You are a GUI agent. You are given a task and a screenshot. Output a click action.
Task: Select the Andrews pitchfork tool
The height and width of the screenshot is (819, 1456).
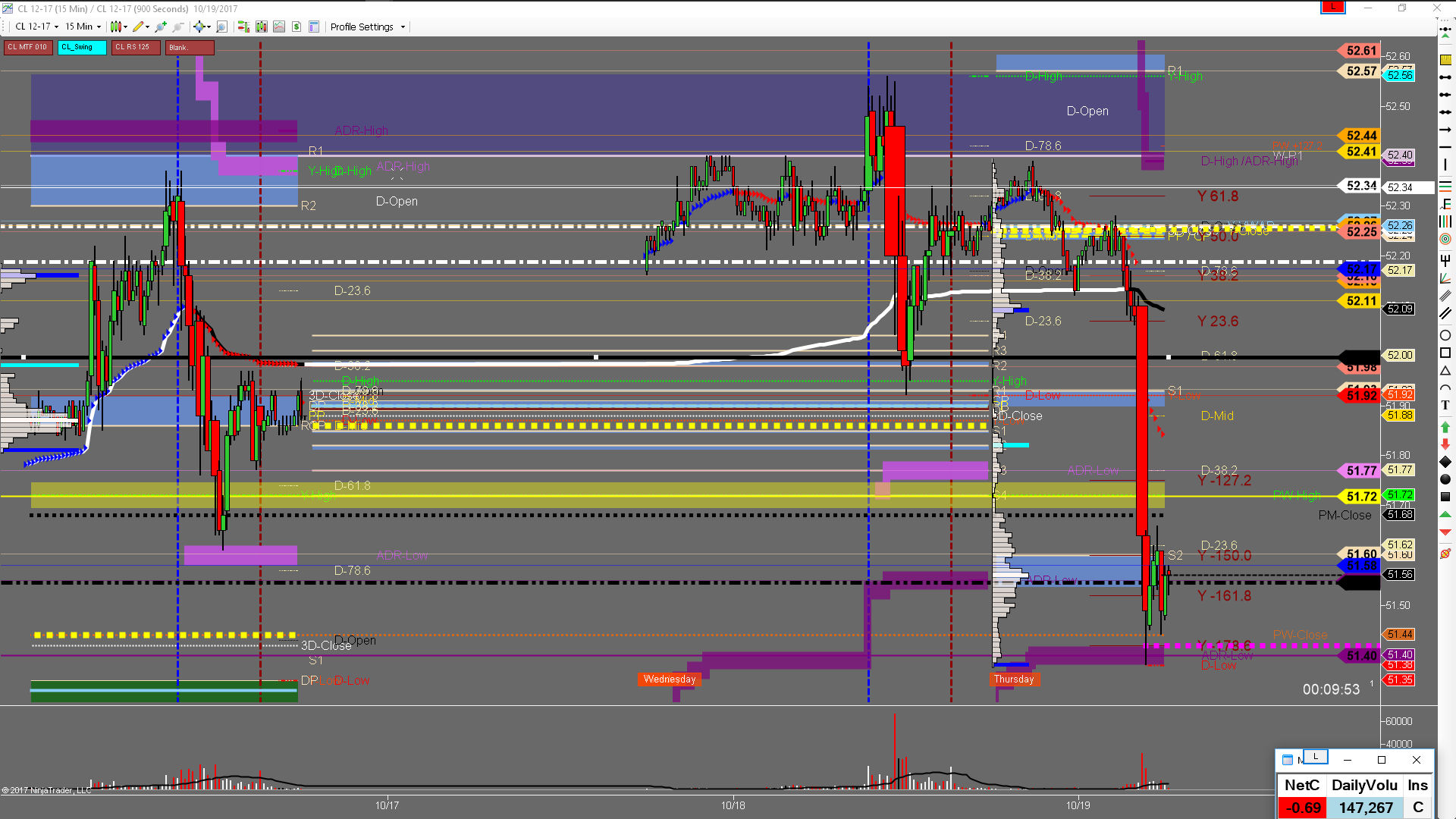click(1445, 260)
